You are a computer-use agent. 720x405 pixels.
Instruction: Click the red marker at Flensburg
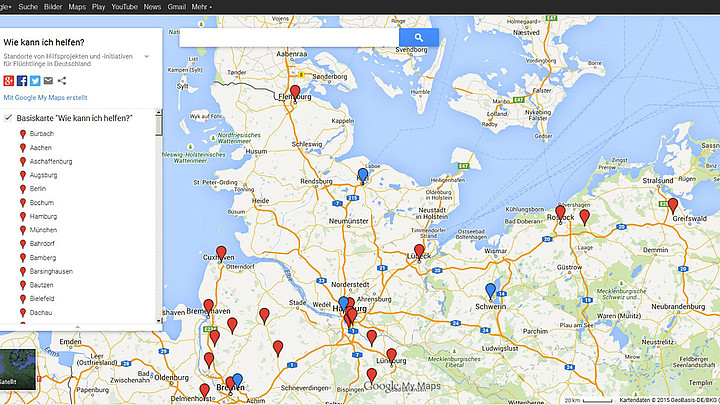point(295,91)
